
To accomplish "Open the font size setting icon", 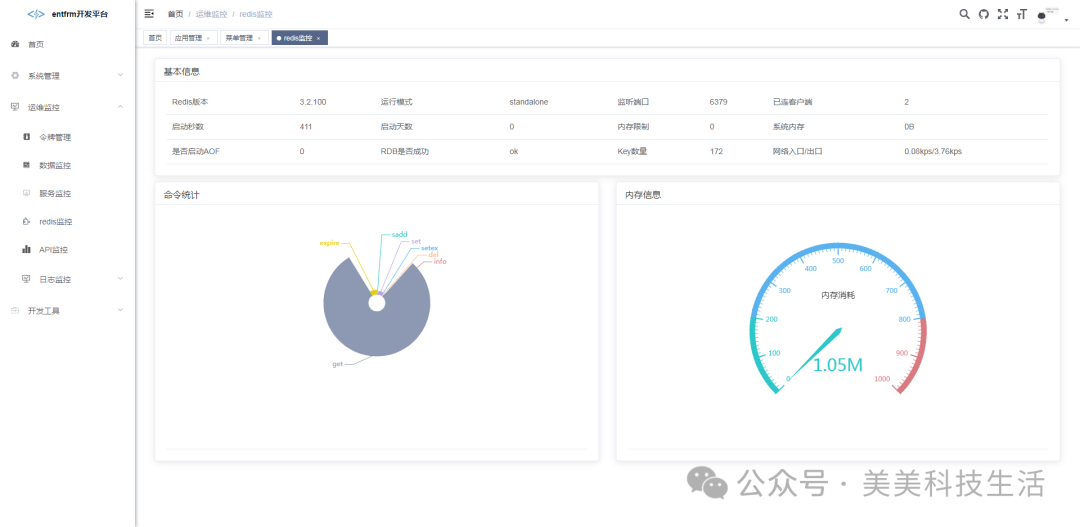I will point(1021,14).
